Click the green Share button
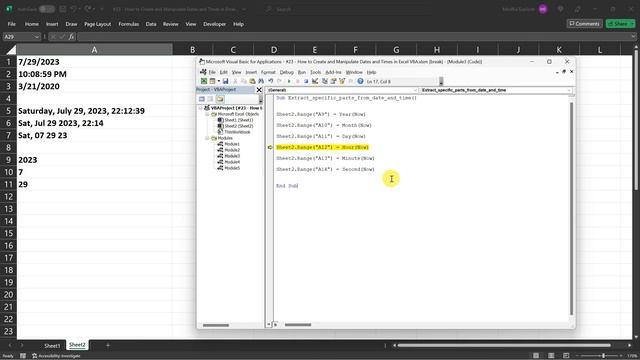Screen dimensions: 640x360 click(x=620, y=24)
